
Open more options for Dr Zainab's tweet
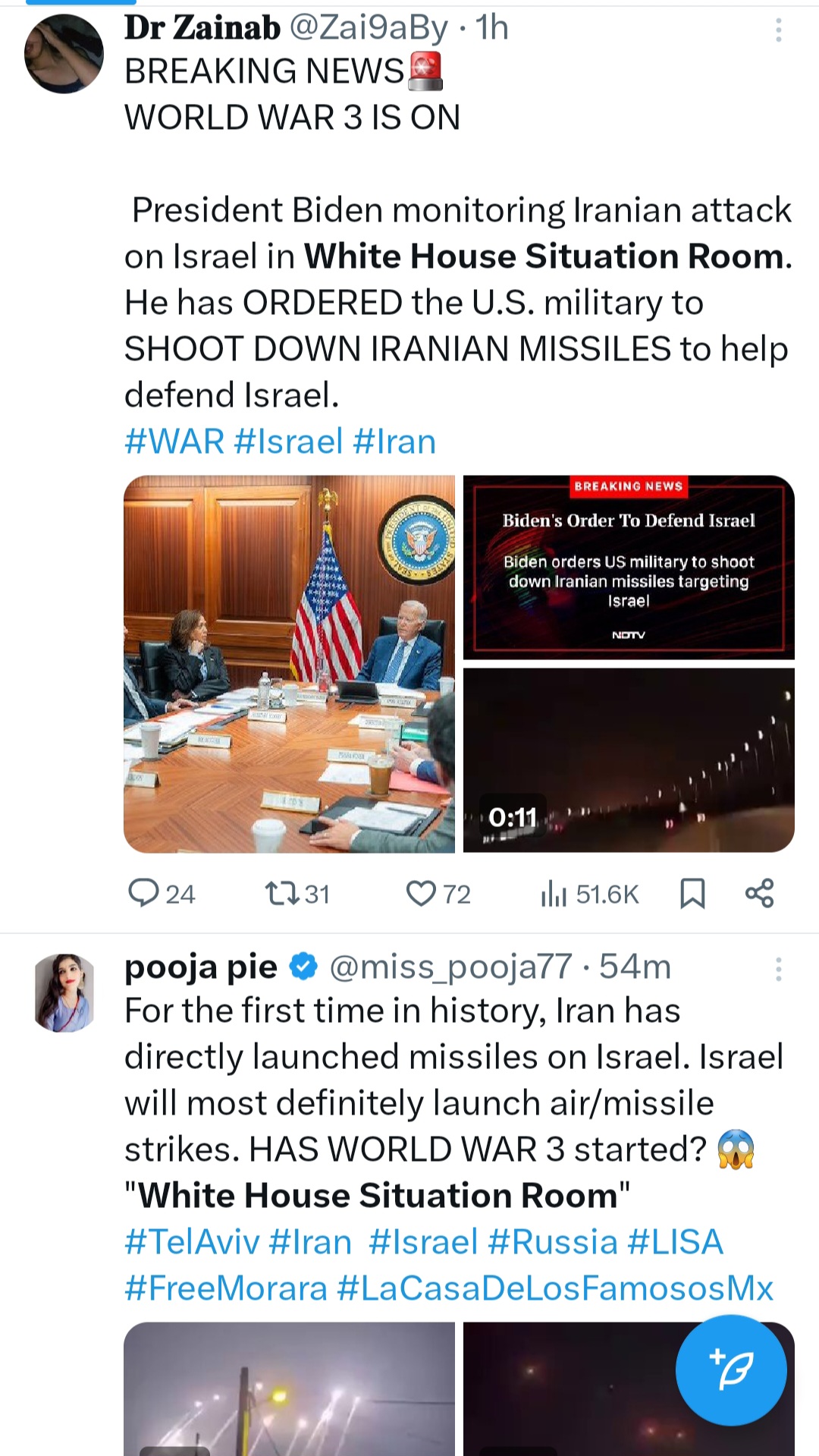point(778,30)
